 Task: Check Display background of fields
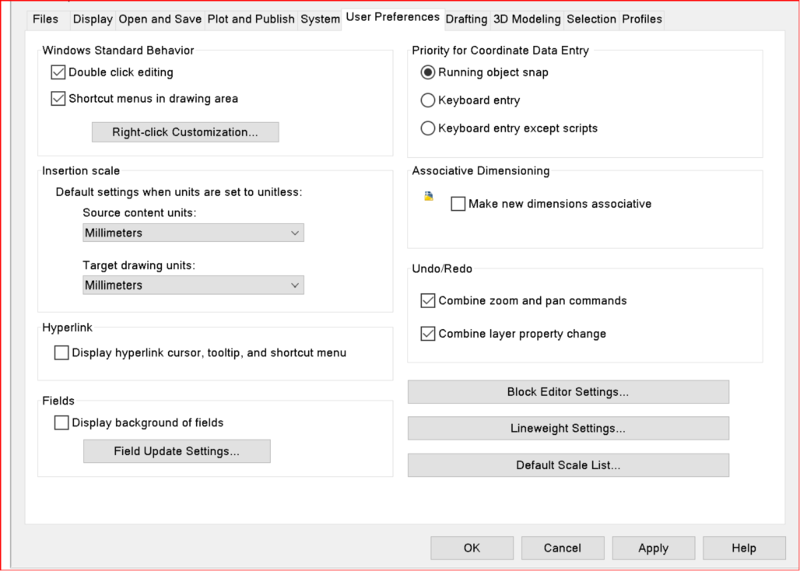coord(62,423)
